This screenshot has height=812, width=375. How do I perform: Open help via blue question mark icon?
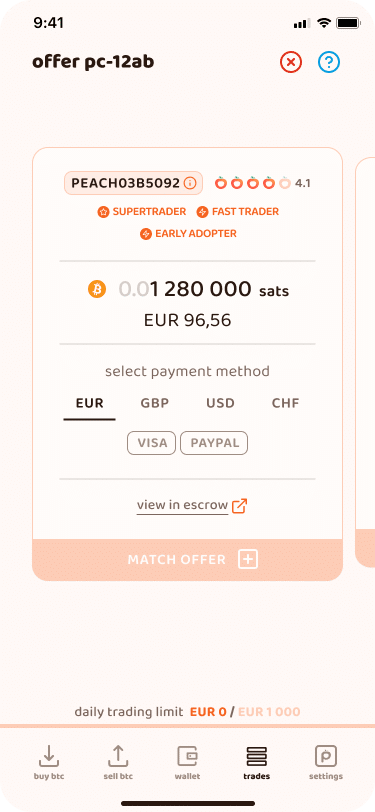(329, 63)
